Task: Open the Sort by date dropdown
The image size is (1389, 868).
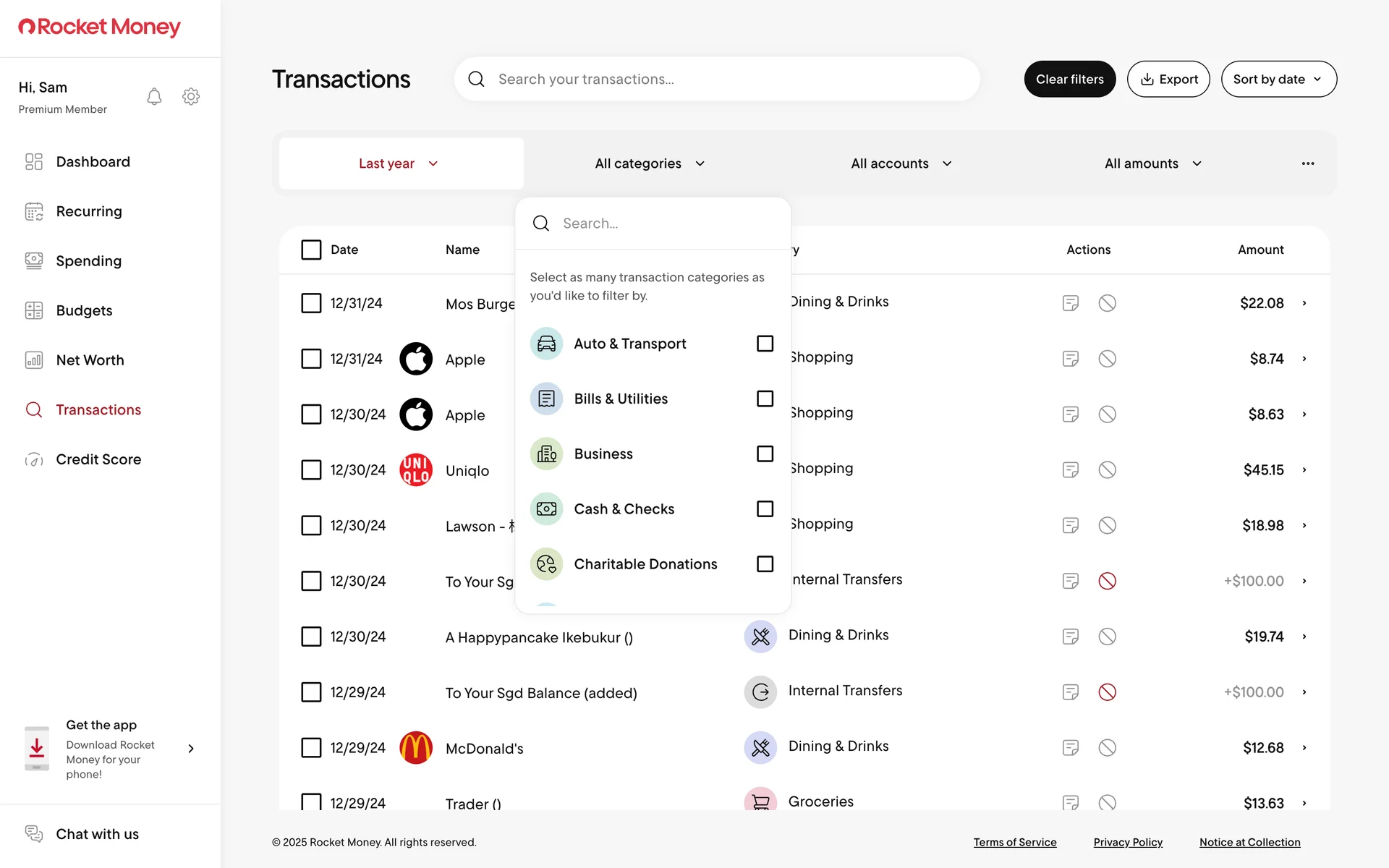Action: click(1278, 79)
